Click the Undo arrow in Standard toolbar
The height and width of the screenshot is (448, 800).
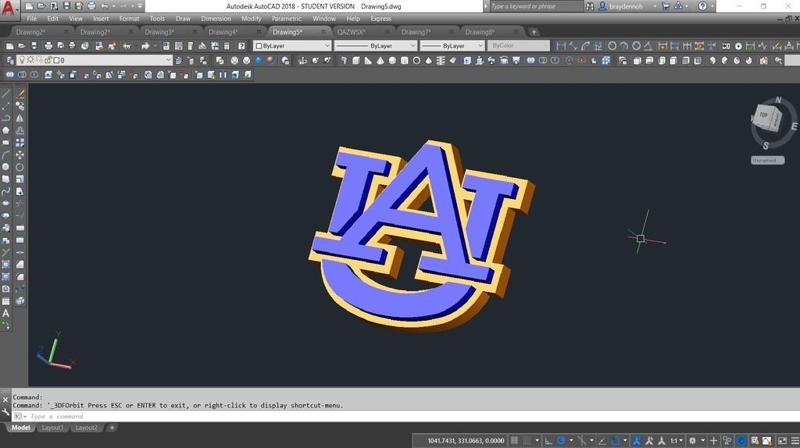[127, 46]
